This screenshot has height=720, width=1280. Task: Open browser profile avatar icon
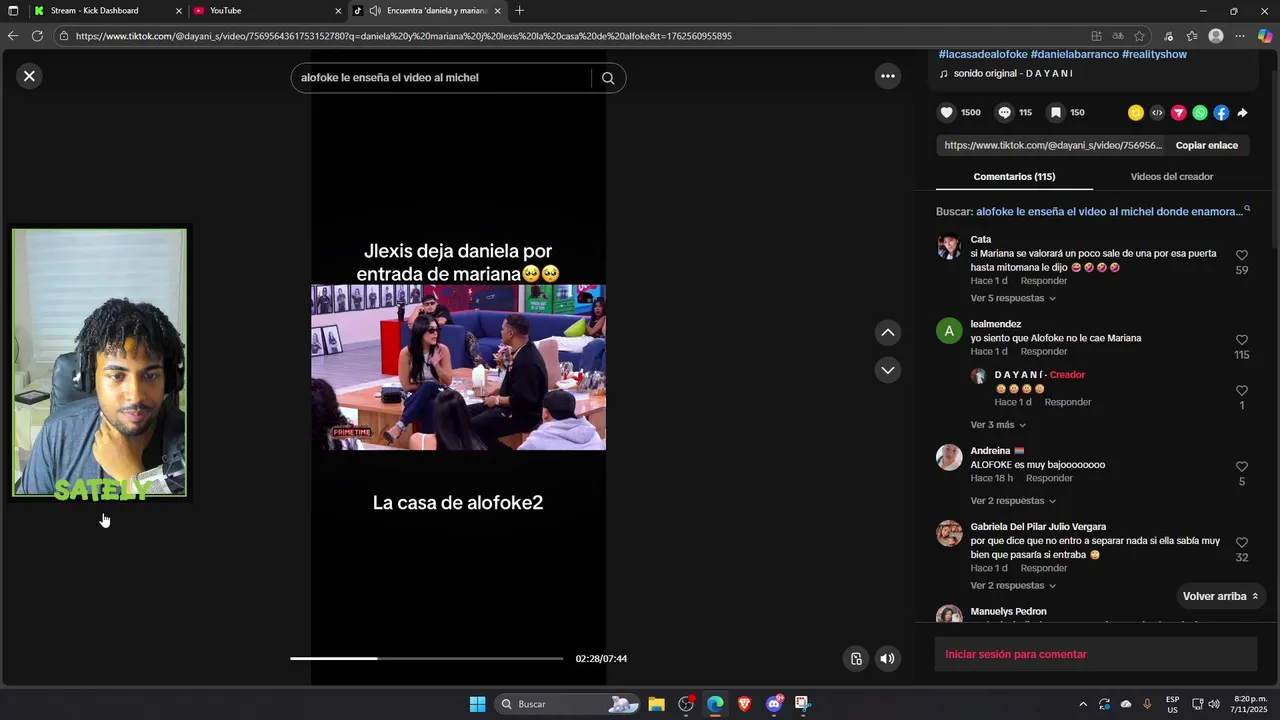(1216, 36)
